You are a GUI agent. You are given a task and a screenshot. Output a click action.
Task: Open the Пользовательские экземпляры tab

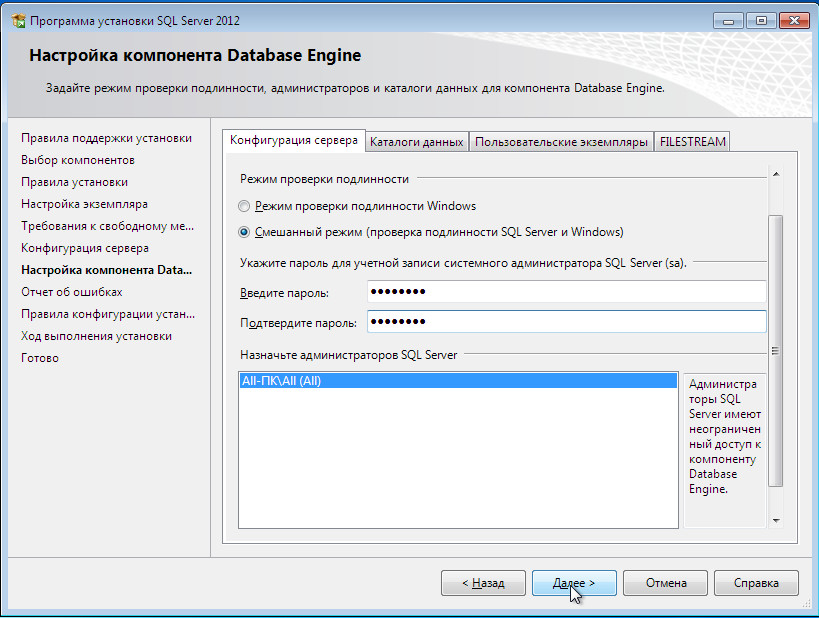561,142
